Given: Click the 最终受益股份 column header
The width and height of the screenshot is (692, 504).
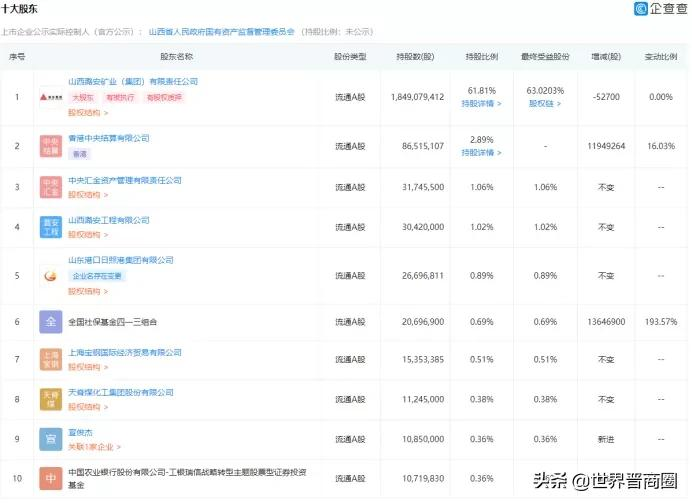Looking at the screenshot, I should (x=545, y=56).
